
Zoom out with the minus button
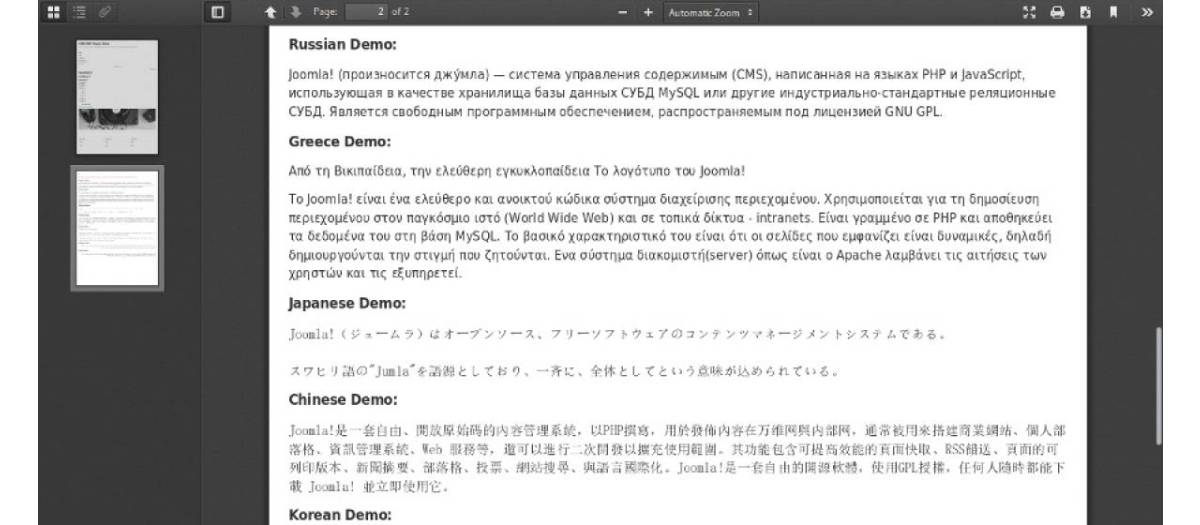[622, 12]
